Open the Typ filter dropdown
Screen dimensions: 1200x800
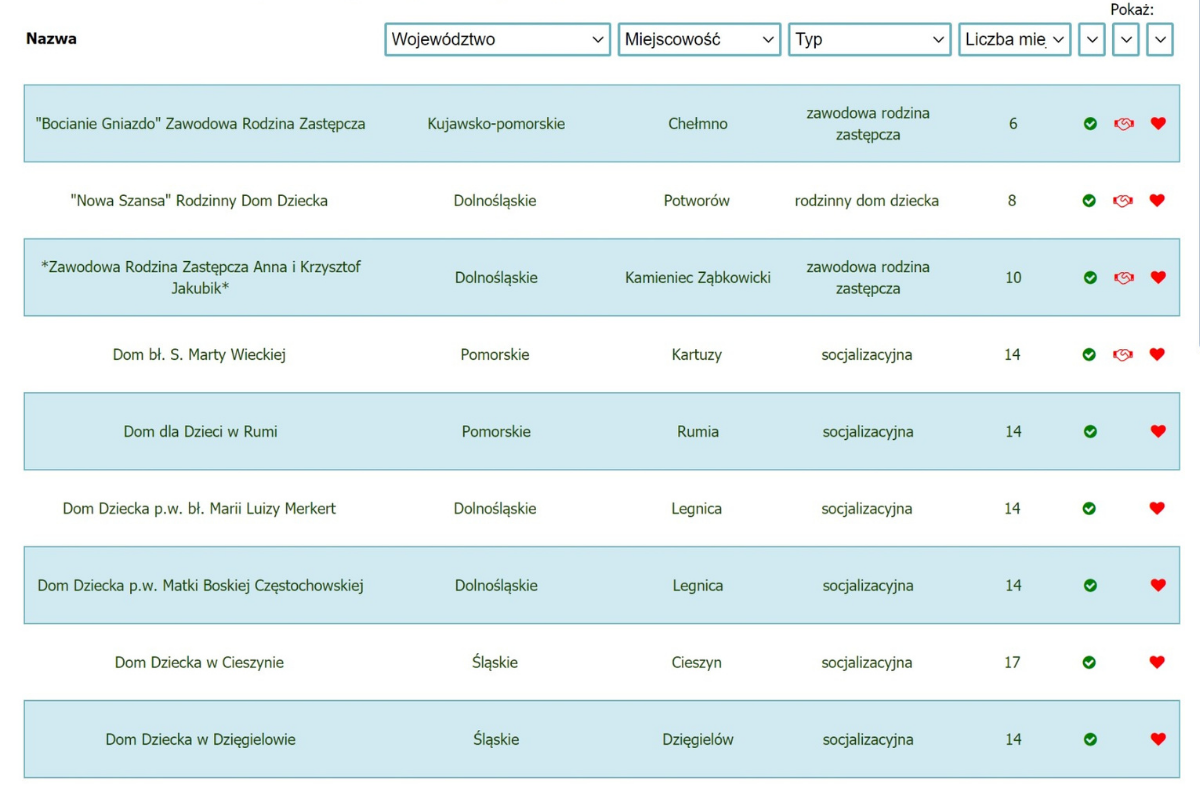[869, 39]
